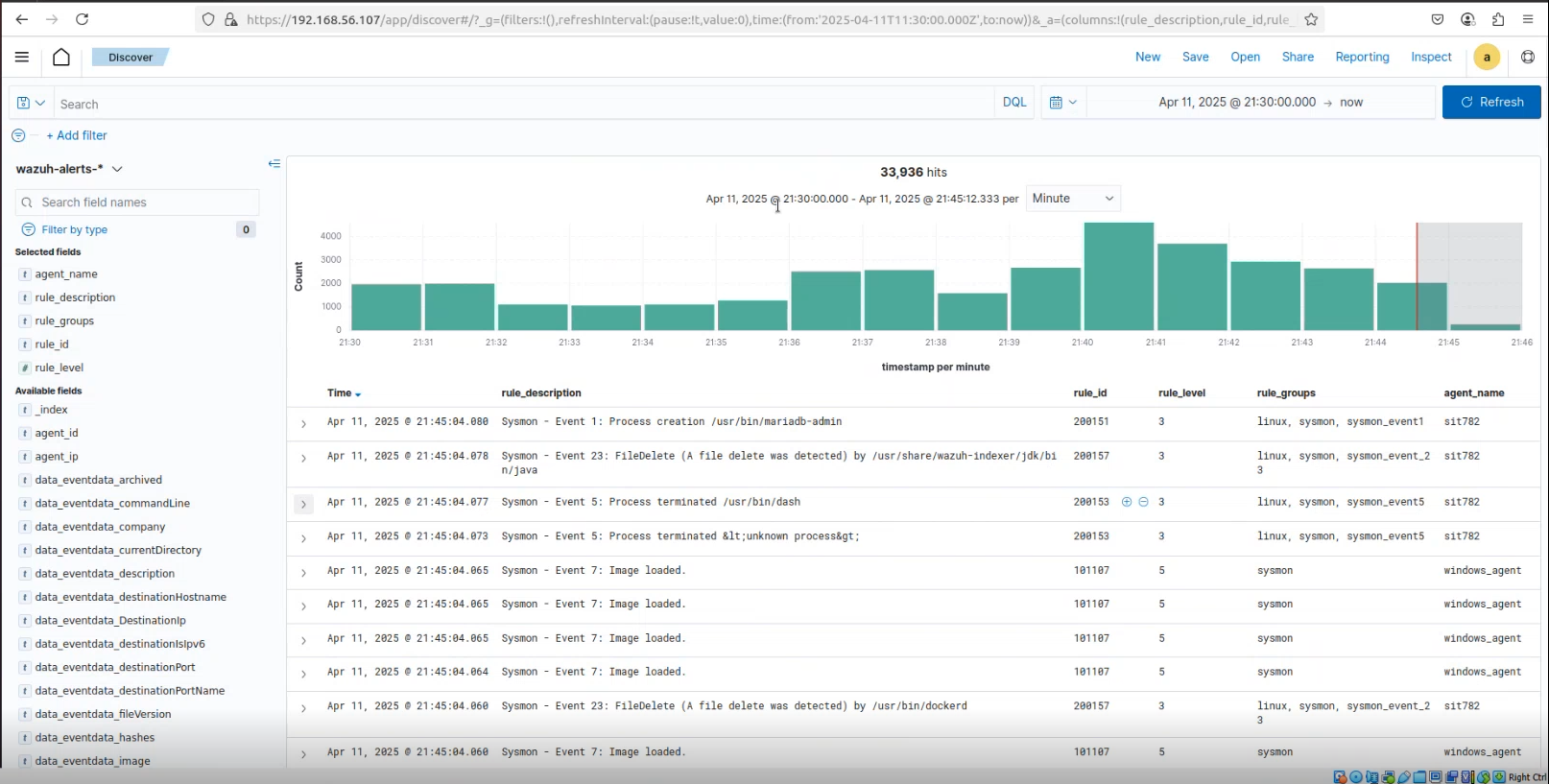Click agent_name column header
Viewport: 1549px width, 784px height.
pyautogui.click(x=1474, y=393)
